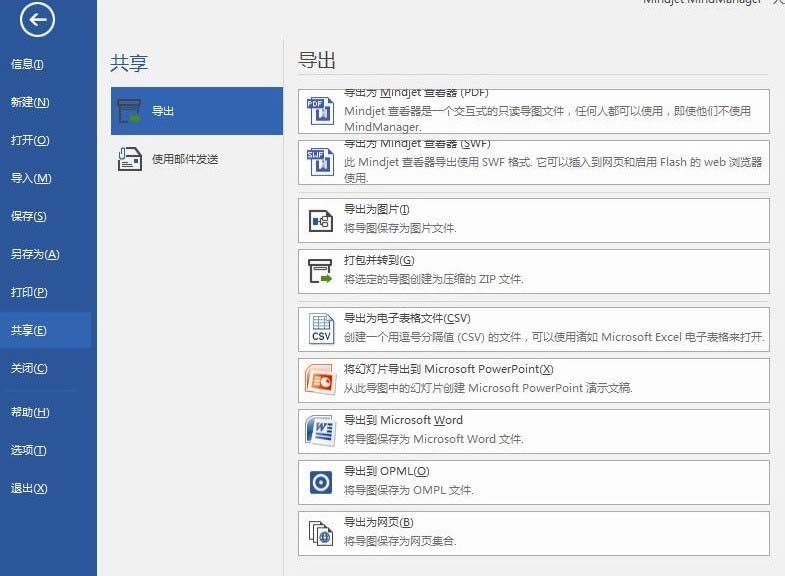Click the PowerPoint export icon
The image size is (785, 576).
coord(320,380)
